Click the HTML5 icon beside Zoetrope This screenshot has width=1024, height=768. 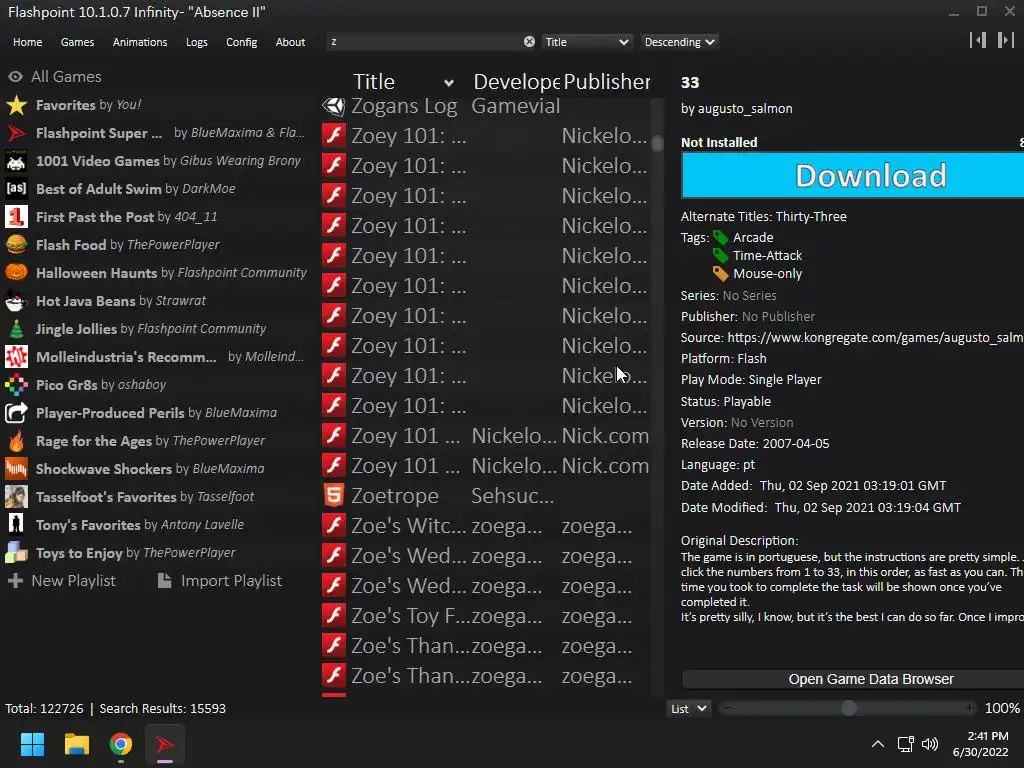(x=334, y=496)
